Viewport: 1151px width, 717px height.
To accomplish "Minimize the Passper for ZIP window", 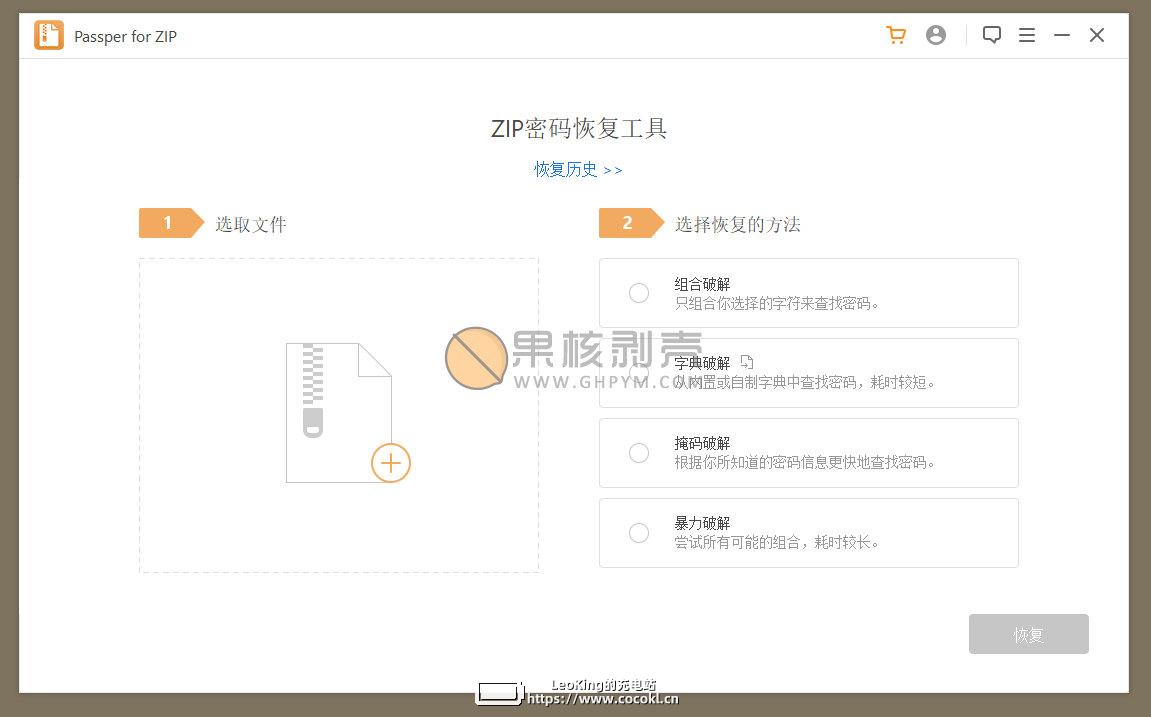I will [x=1061, y=35].
